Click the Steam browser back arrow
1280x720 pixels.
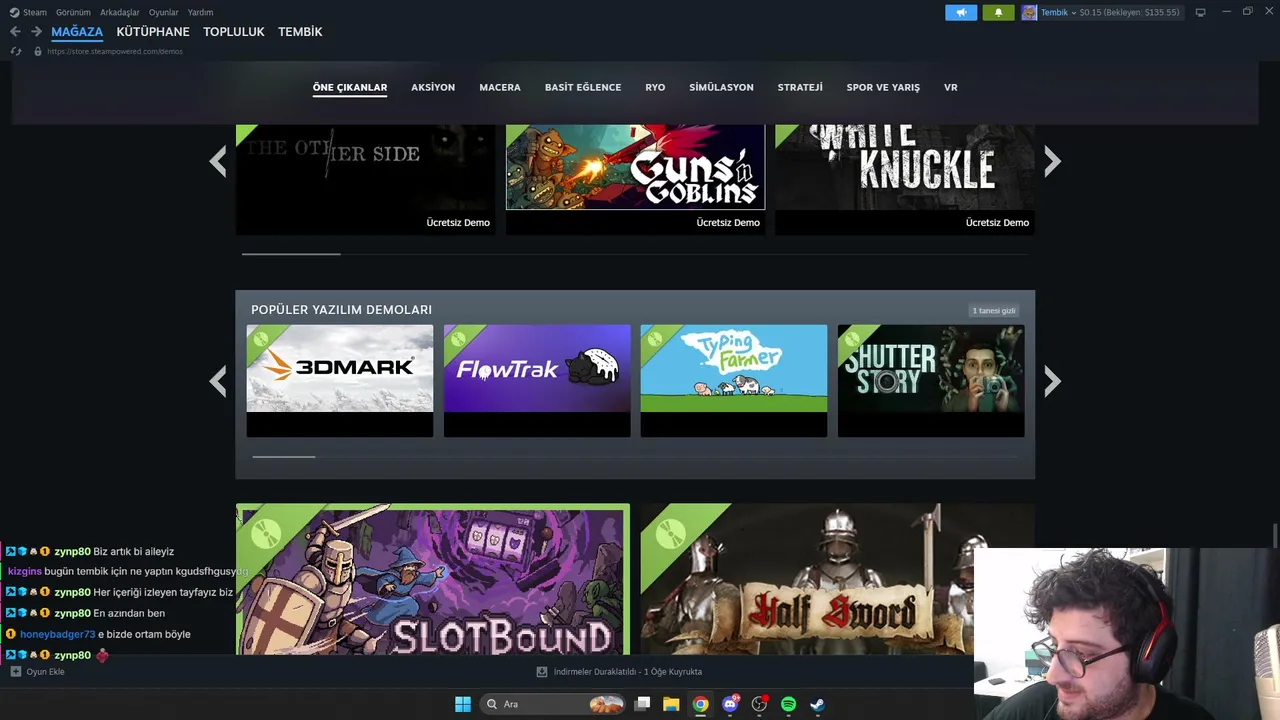15,32
